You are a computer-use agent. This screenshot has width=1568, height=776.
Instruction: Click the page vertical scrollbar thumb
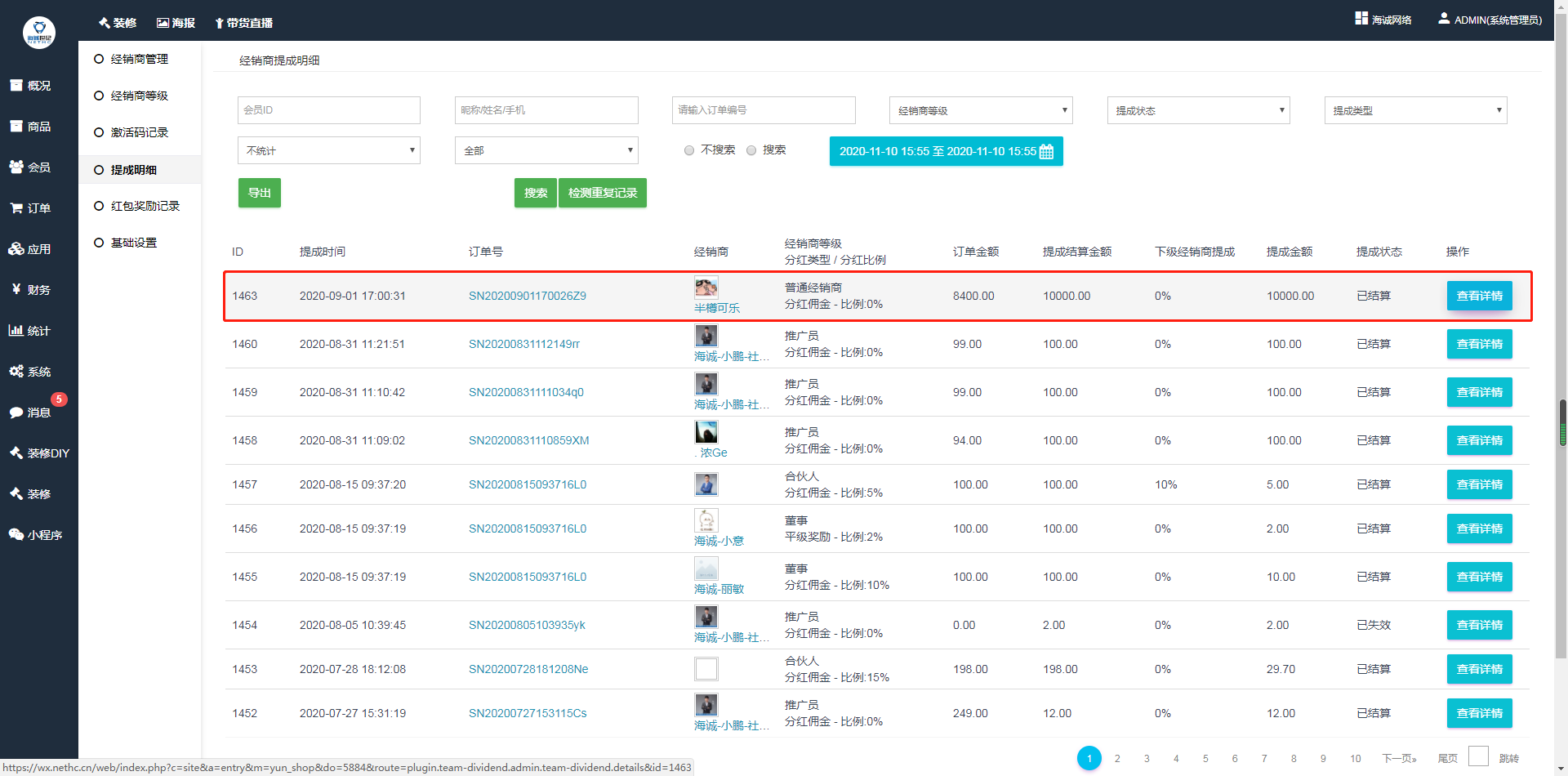point(1562,422)
